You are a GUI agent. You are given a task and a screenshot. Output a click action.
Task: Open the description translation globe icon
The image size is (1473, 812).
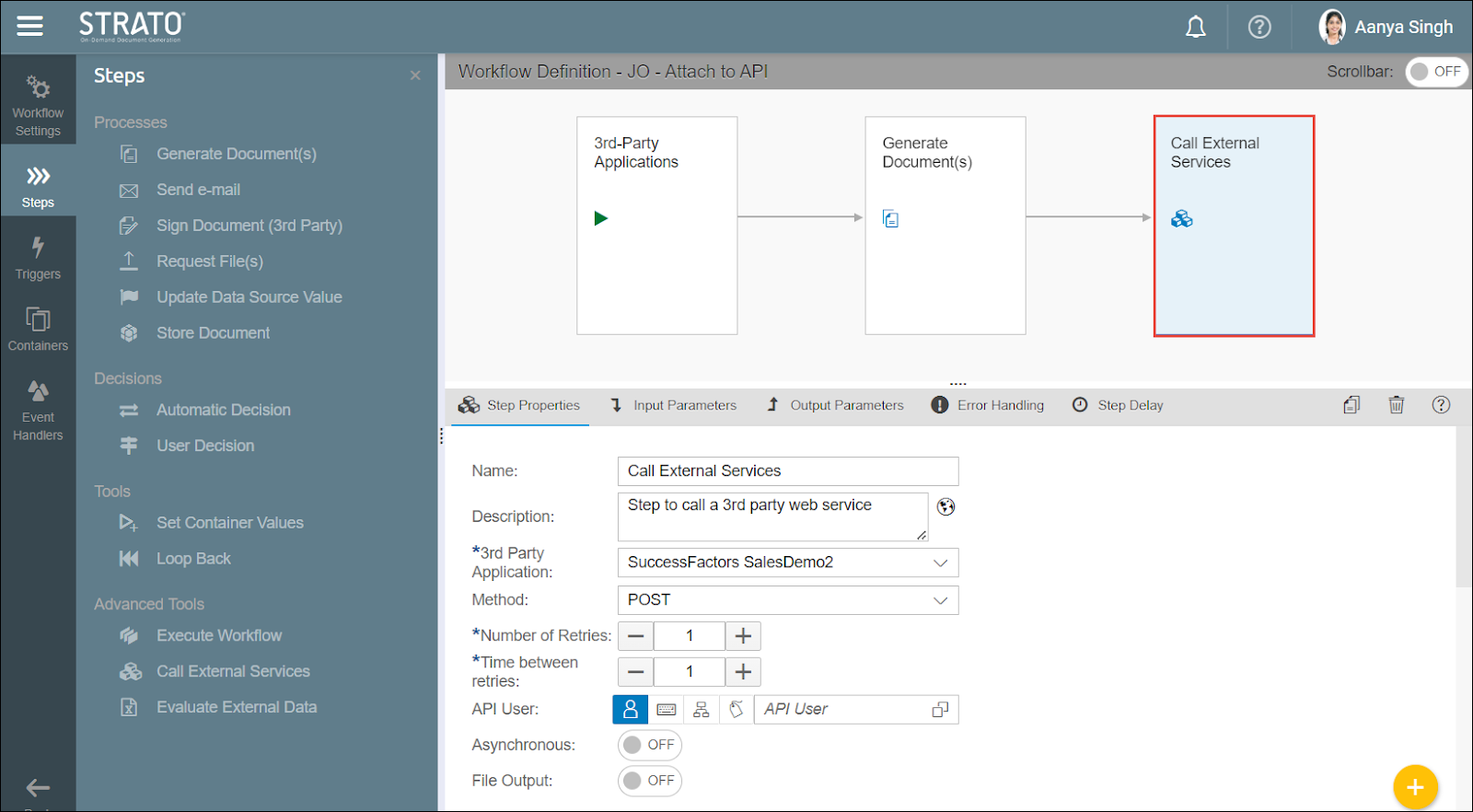[945, 506]
